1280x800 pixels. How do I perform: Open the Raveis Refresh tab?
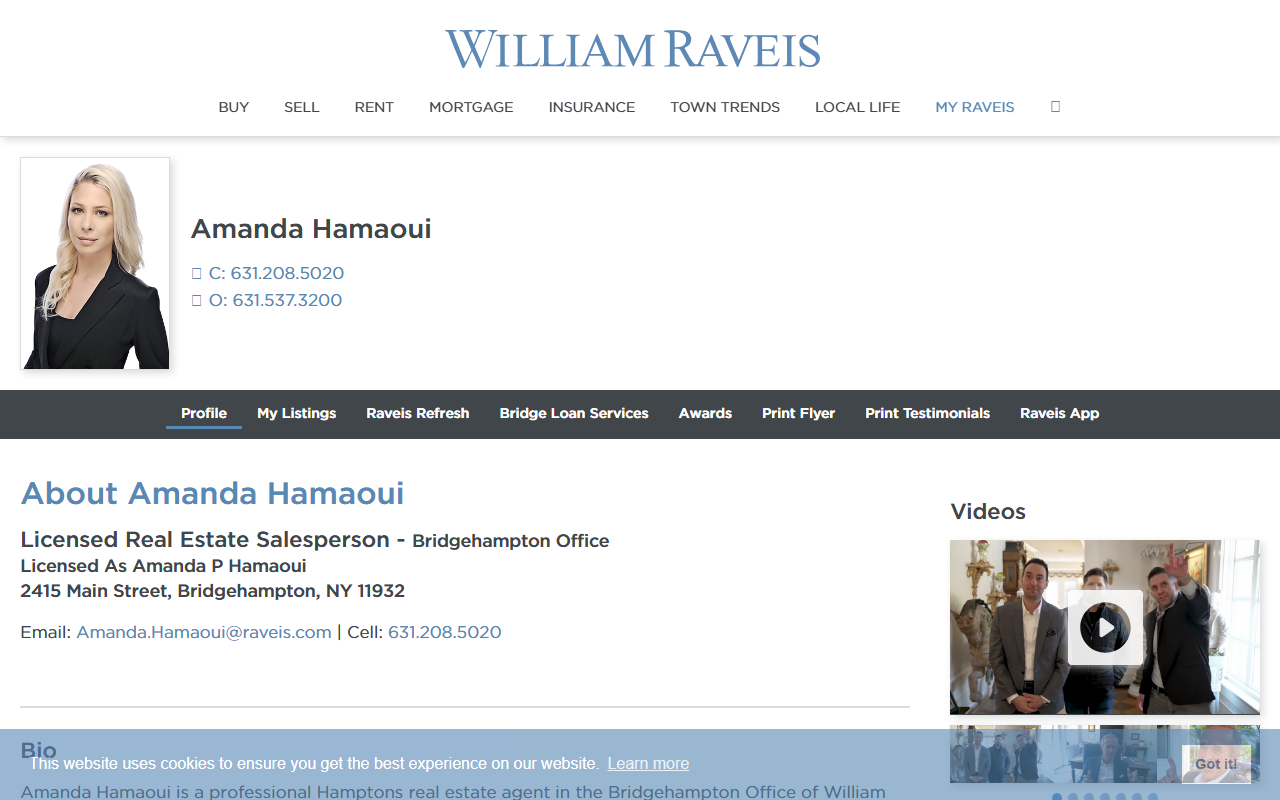coord(418,413)
